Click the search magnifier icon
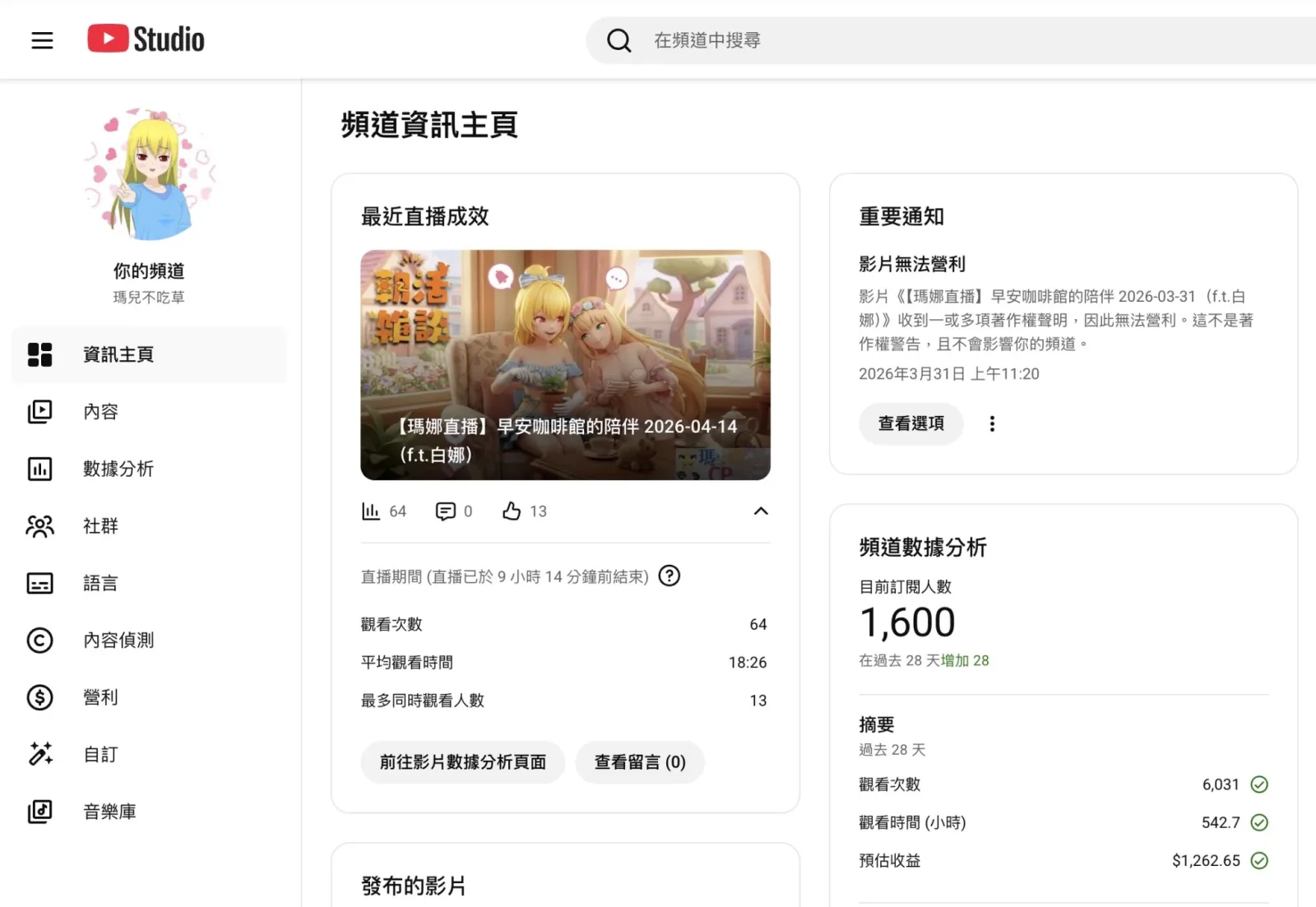This screenshot has height=907, width=1316. tap(619, 40)
